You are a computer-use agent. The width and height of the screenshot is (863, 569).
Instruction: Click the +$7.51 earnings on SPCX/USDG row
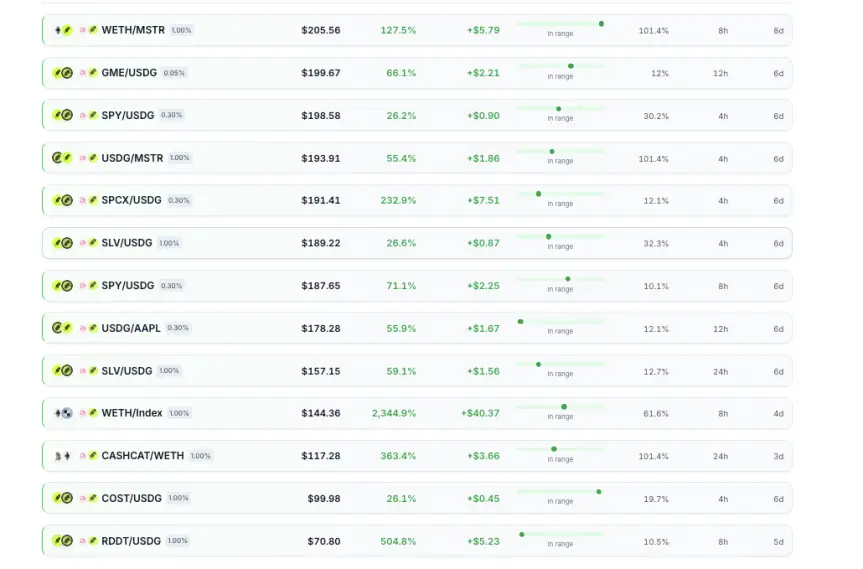click(483, 200)
